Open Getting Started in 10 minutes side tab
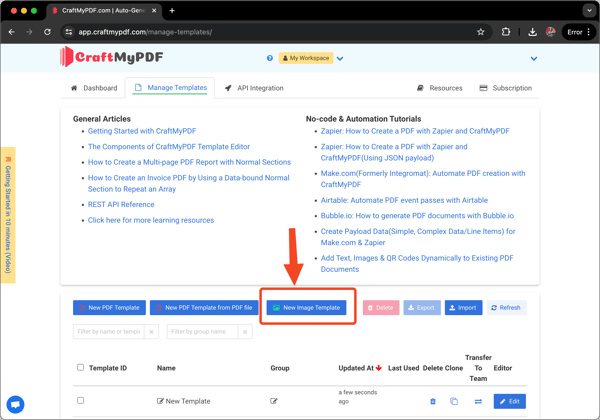This screenshot has width=600, height=420. [x=8, y=215]
